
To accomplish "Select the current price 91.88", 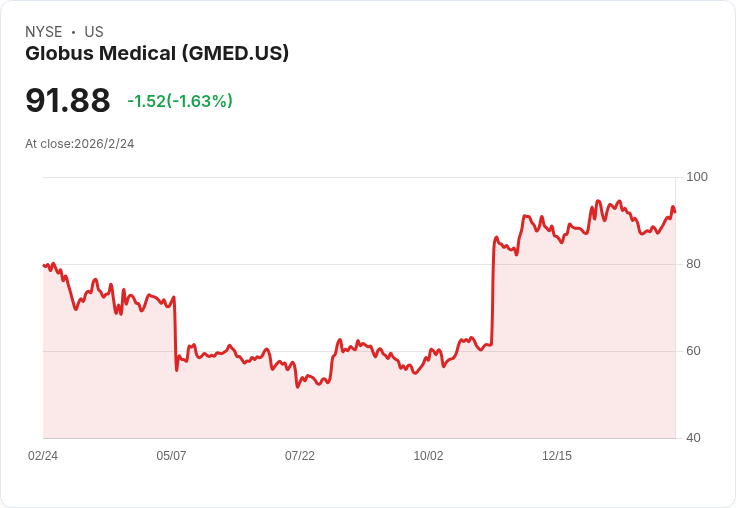I will coord(68,100).
